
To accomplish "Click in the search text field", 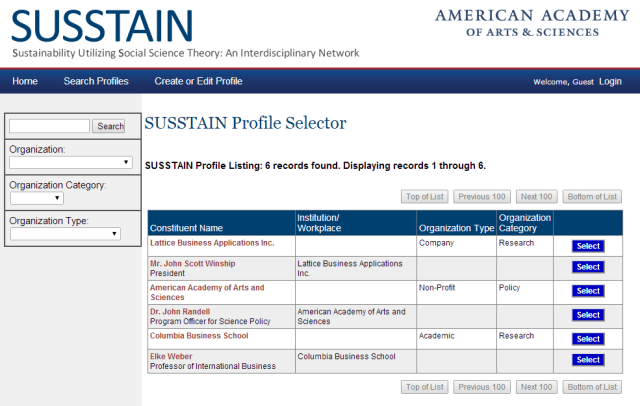I will pos(49,126).
